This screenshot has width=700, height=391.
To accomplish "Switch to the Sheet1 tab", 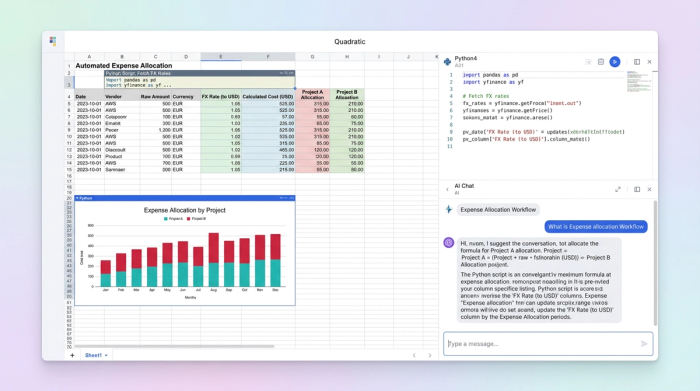I will (x=93, y=355).
